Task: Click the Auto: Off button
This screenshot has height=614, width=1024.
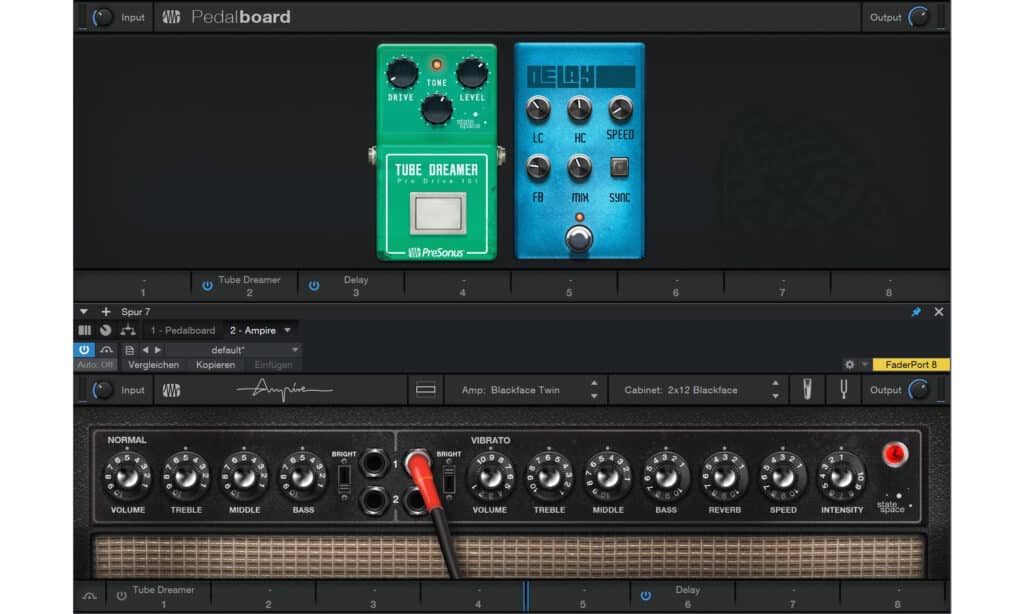Action: click(x=95, y=364)
